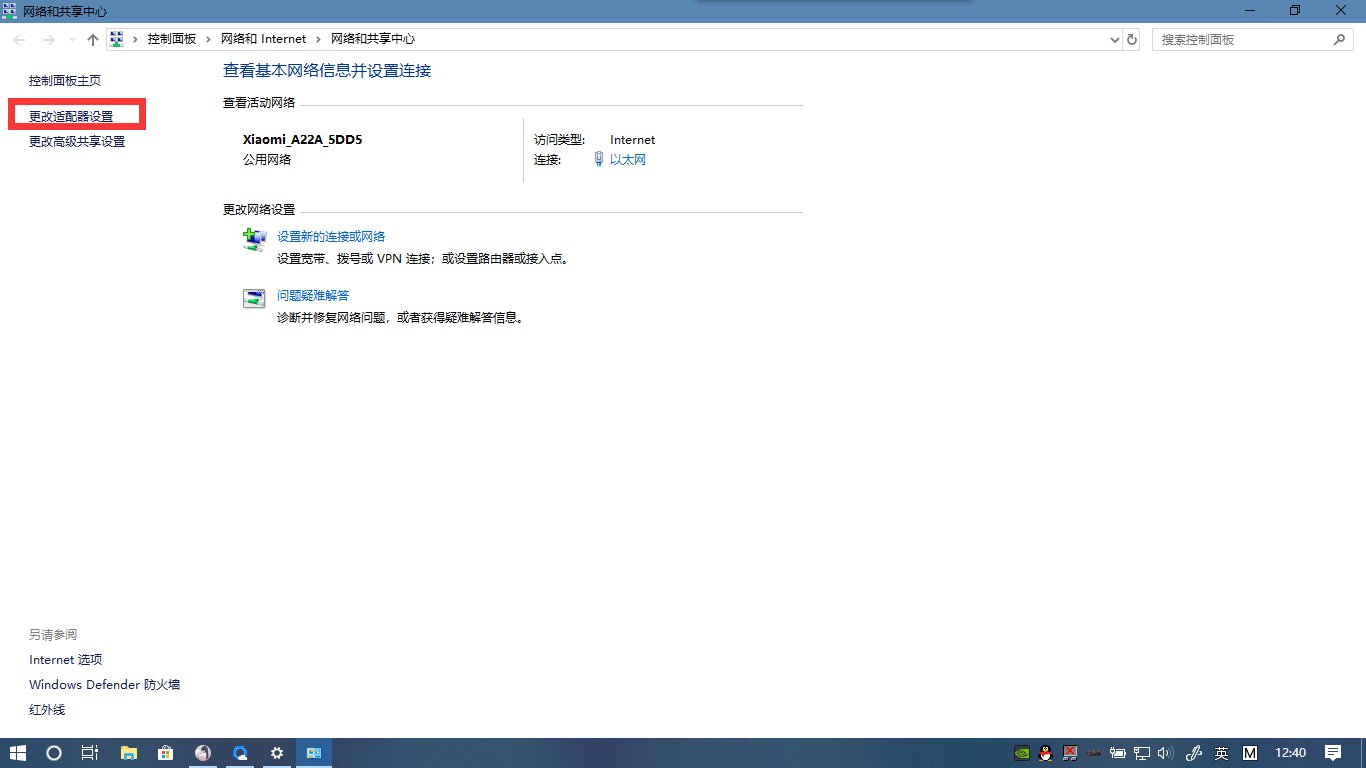This screenshot has width=1366, height=768.
Task: Click the 问题疑难解答 troubleshooter icon
Action: pos(255,298)
